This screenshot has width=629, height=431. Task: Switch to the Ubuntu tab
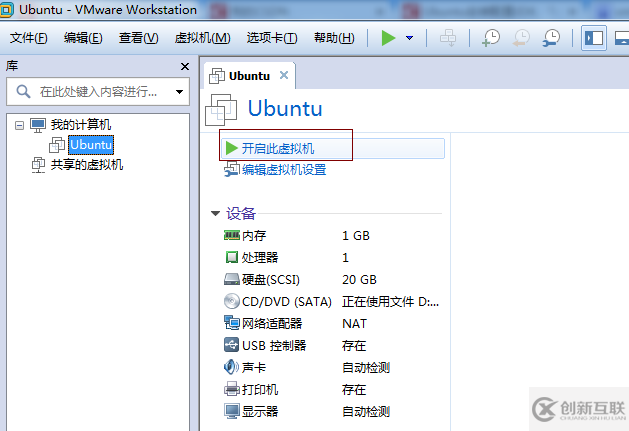click(x=249, y=75)
